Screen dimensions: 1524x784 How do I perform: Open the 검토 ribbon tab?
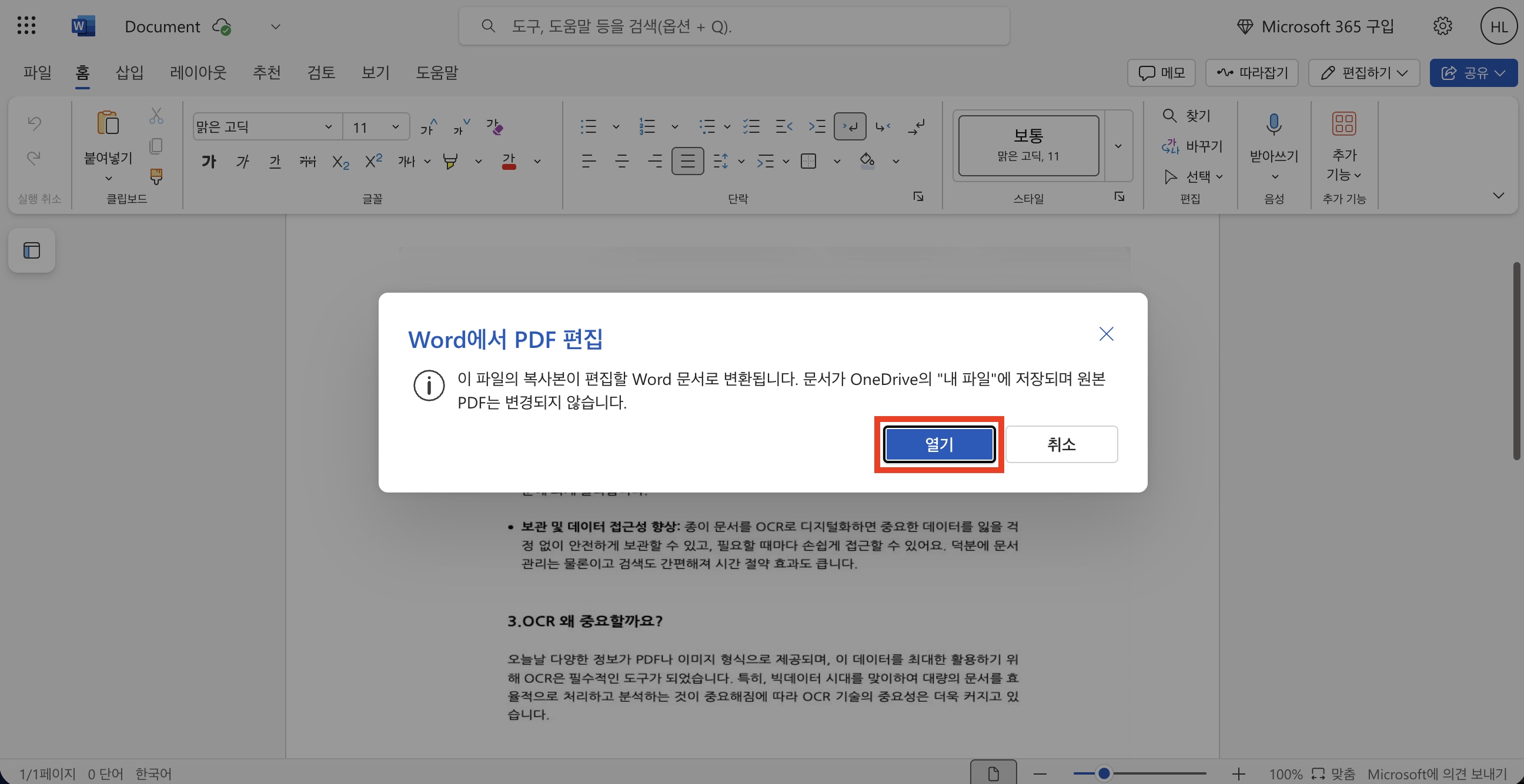coord(320,72)
